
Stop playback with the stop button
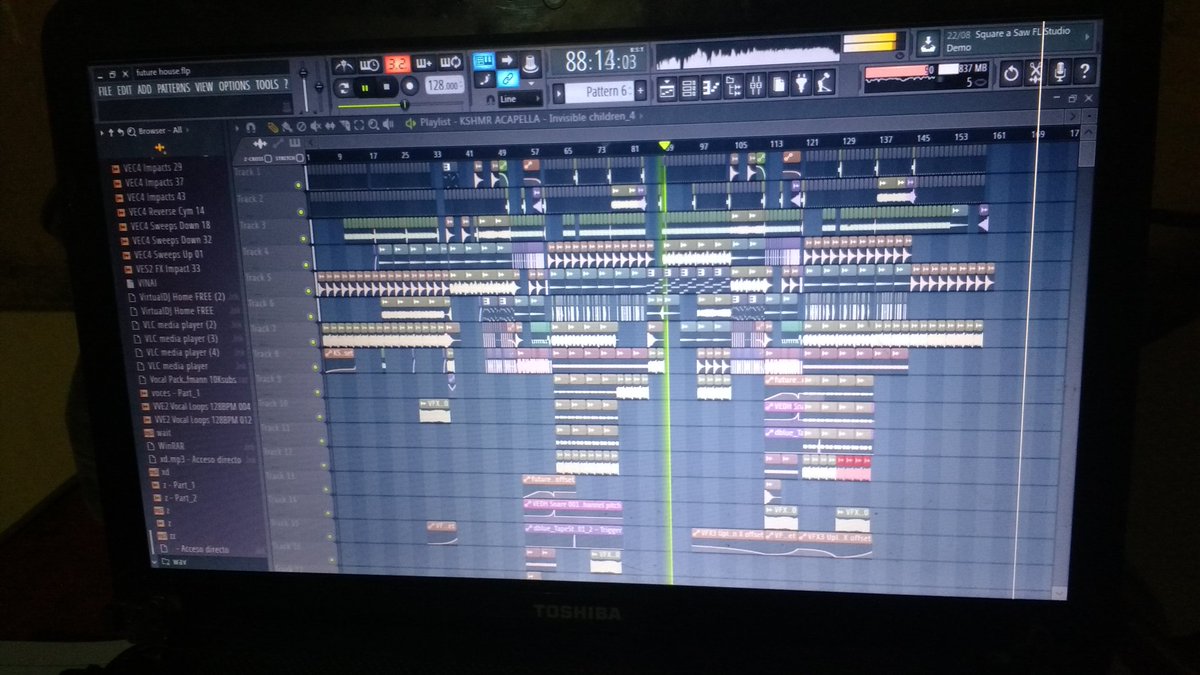tap(387, 87)
